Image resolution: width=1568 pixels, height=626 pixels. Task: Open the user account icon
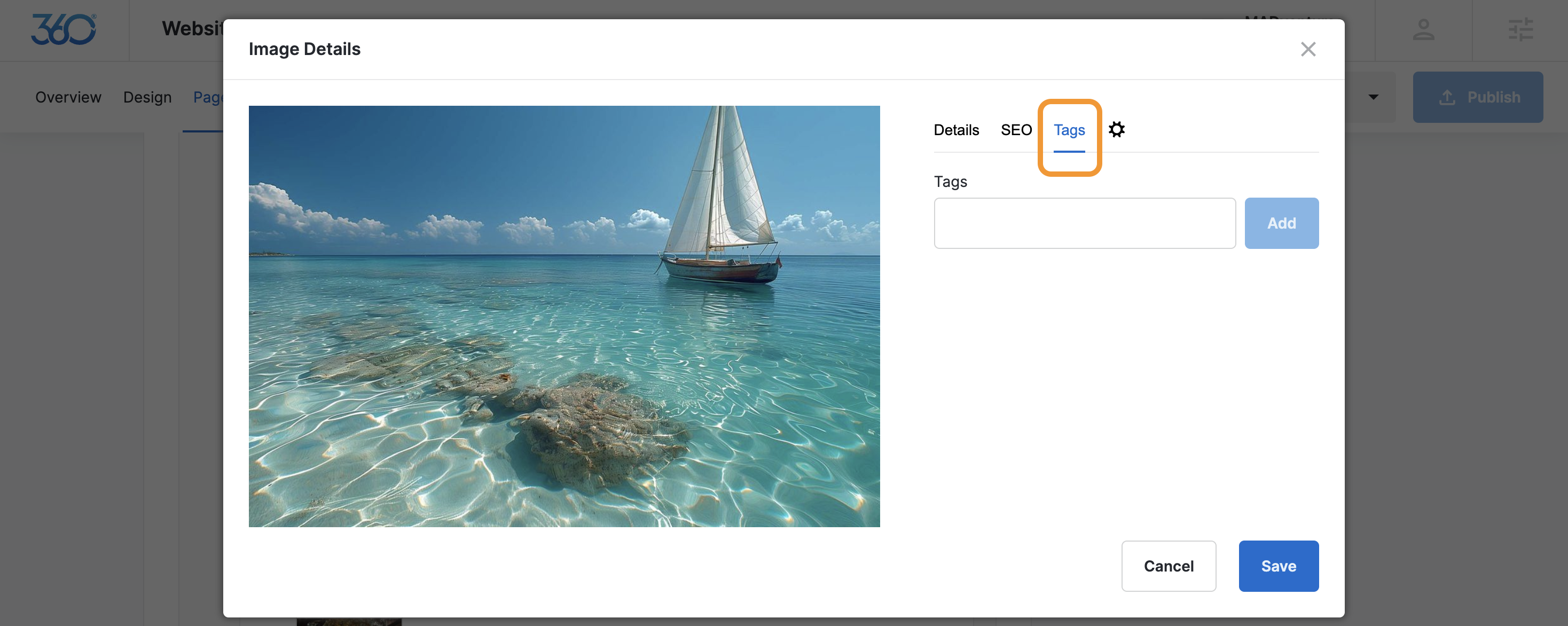pos(1423,29)
